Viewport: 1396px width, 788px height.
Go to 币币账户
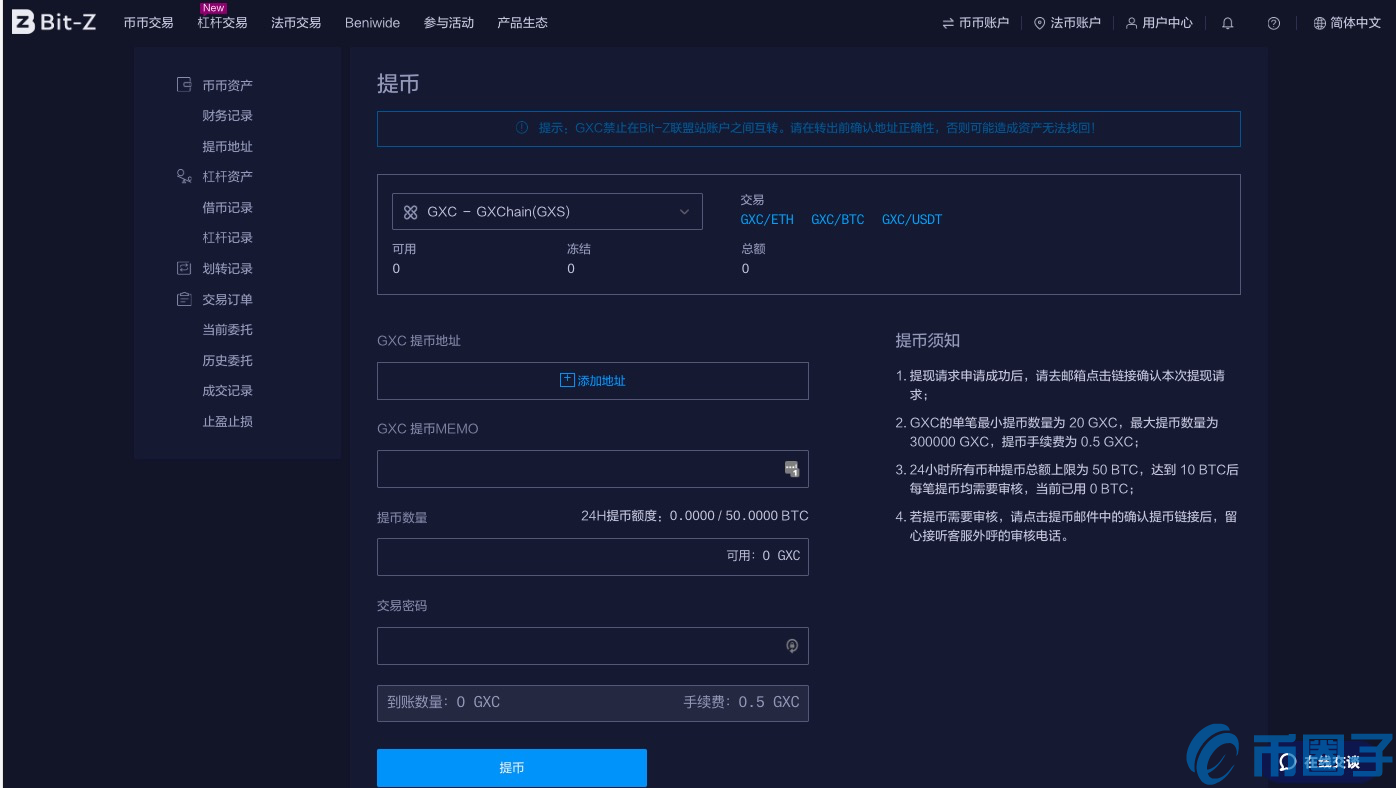[975, 23]
